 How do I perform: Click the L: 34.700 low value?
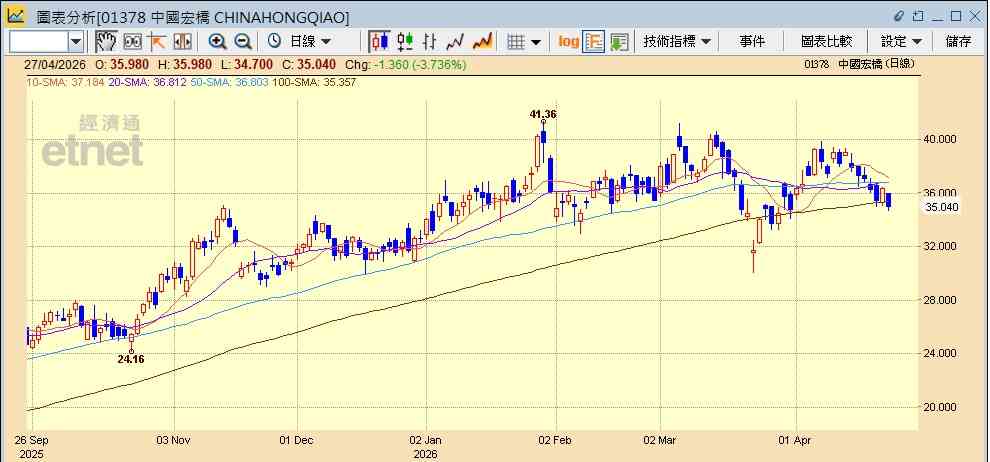pyautogui.click(x=246, y=64)
